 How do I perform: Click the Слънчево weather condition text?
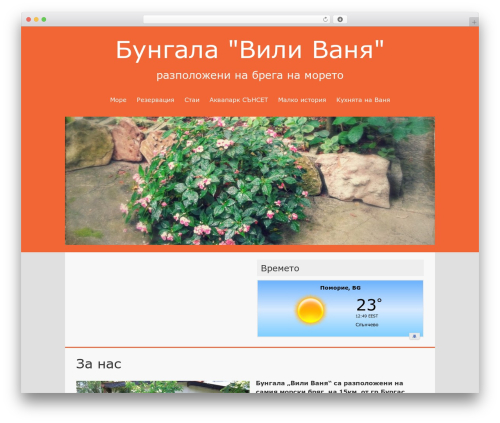point(367,325)
